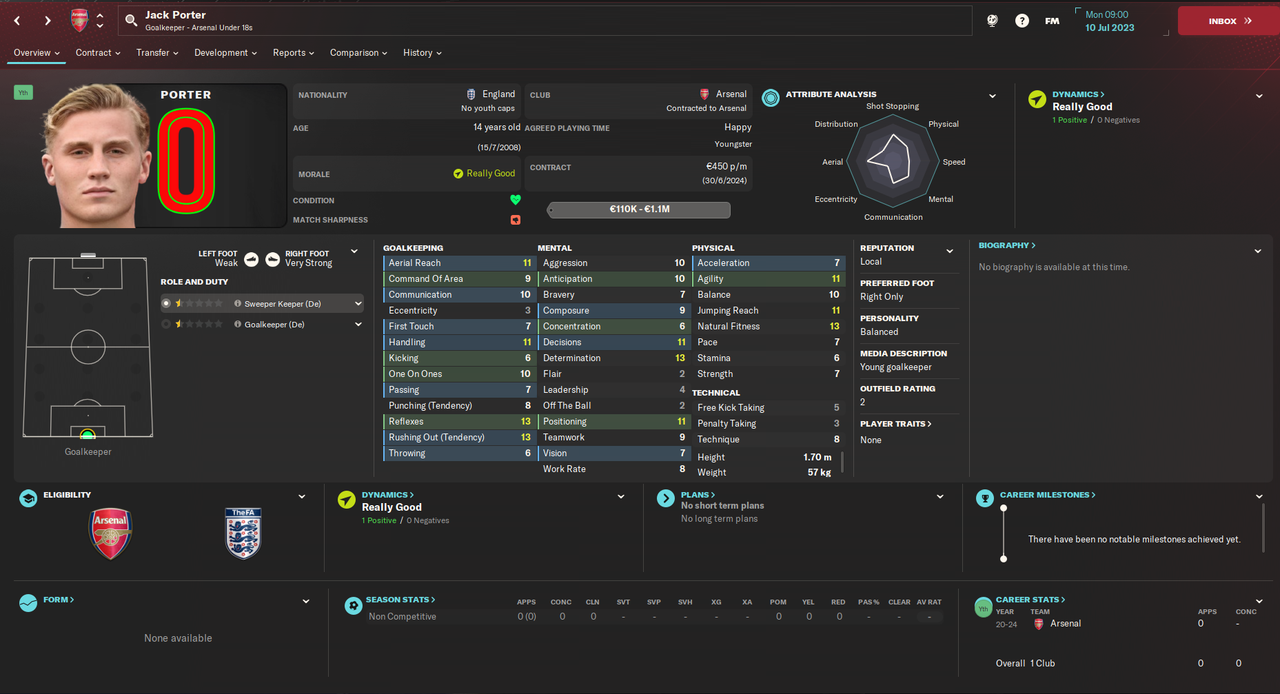
Task: Open the Contract tab menu
Action: [98, 53]
